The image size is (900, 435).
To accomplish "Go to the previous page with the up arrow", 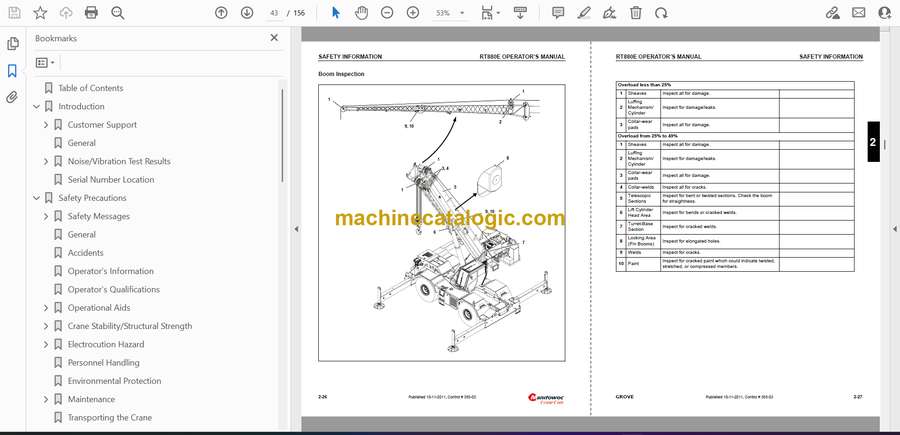I will (221, 13).
